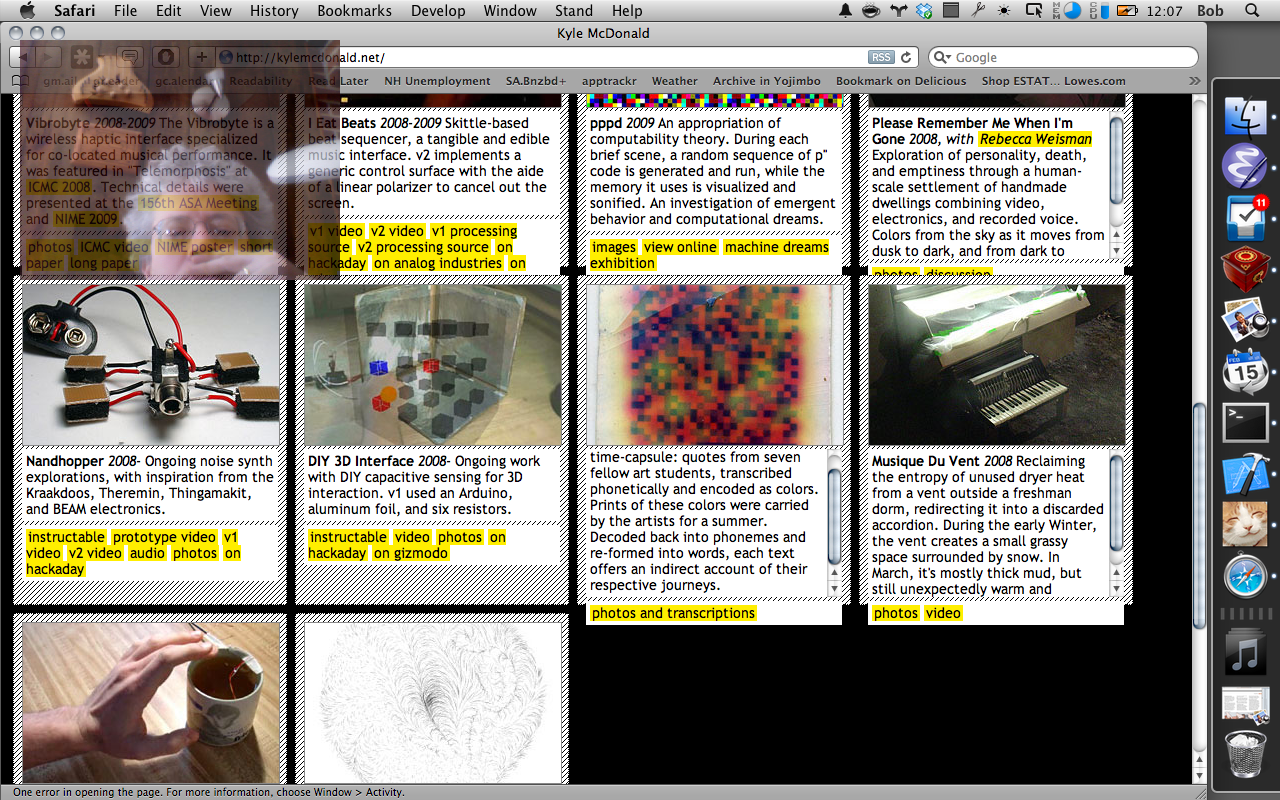Follow the "photos and transcriptions" link
1280x800 pixels.
click(x=673, y=613)
